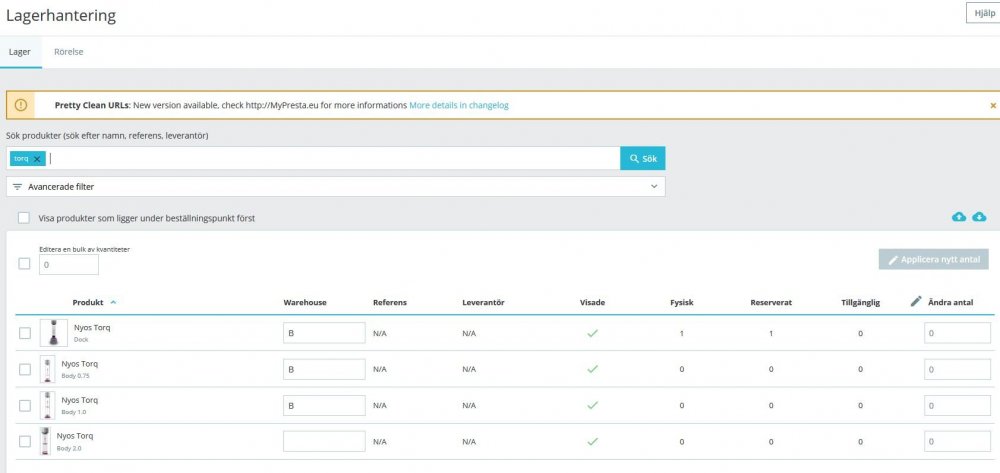Click the pencil icon beside Ändra antal
Screen dimensions: 1000x473
point(916,302)
